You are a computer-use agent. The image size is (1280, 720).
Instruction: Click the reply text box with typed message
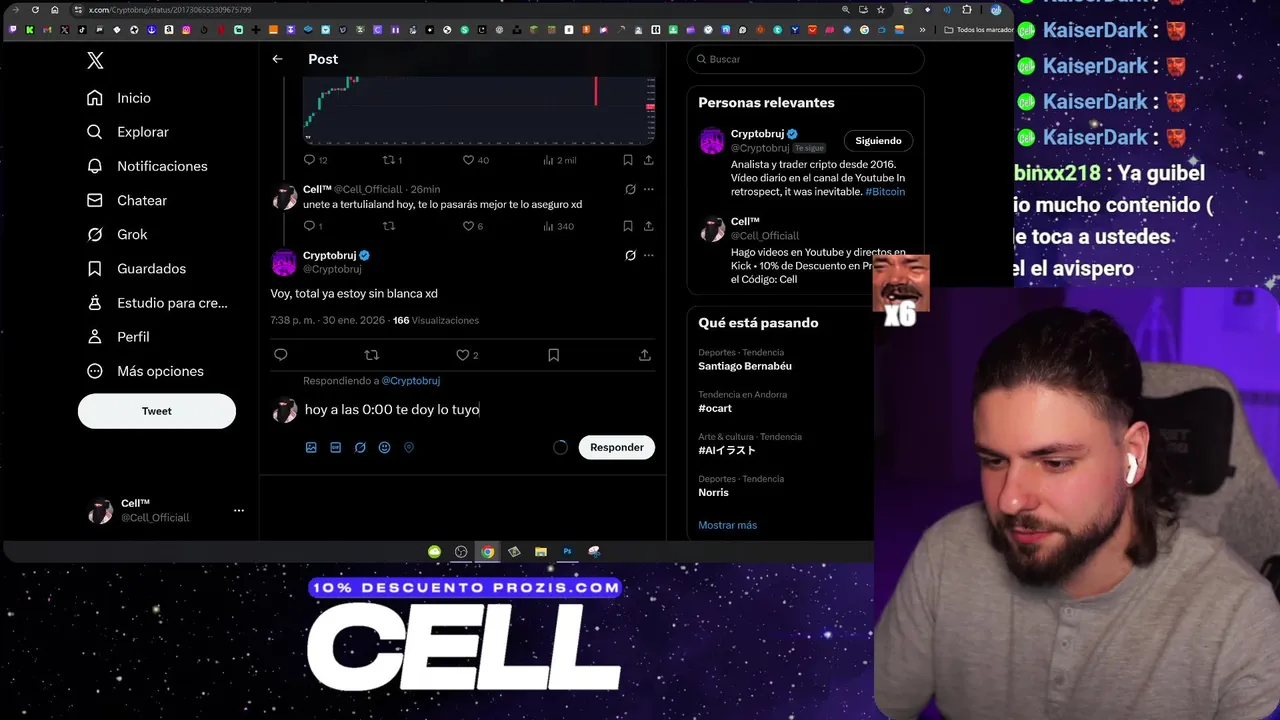(478, 409)
